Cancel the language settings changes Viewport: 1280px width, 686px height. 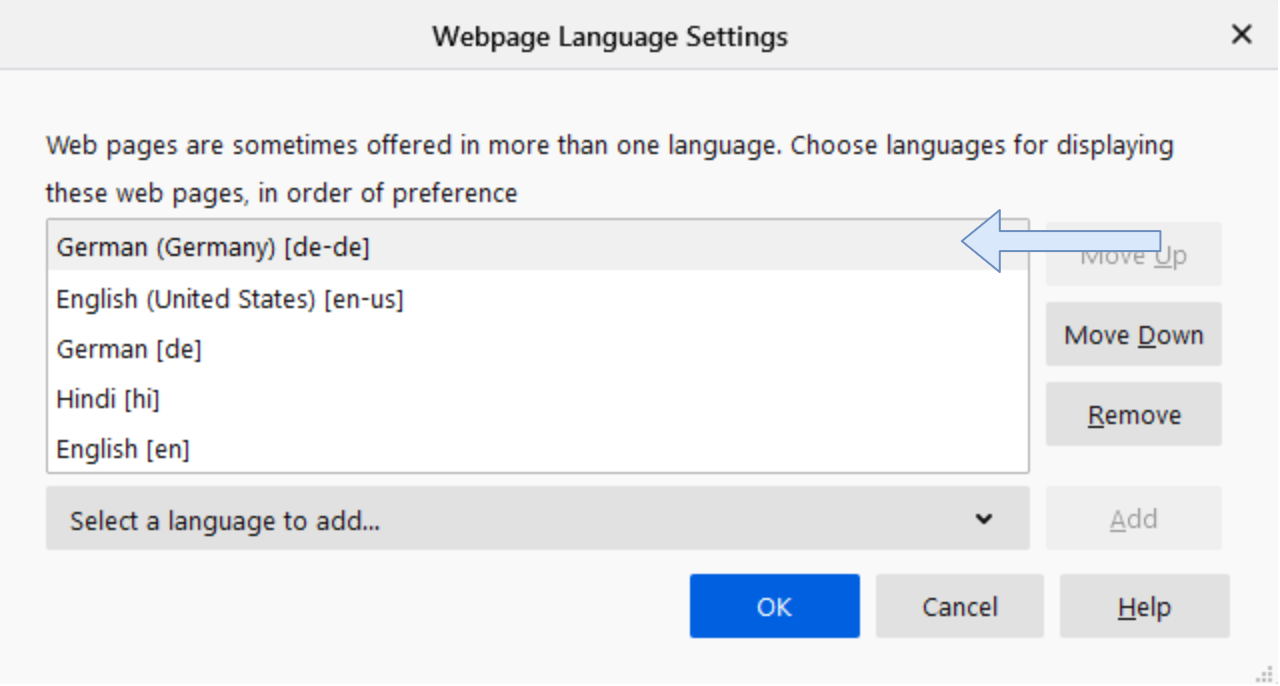point(959,606)
